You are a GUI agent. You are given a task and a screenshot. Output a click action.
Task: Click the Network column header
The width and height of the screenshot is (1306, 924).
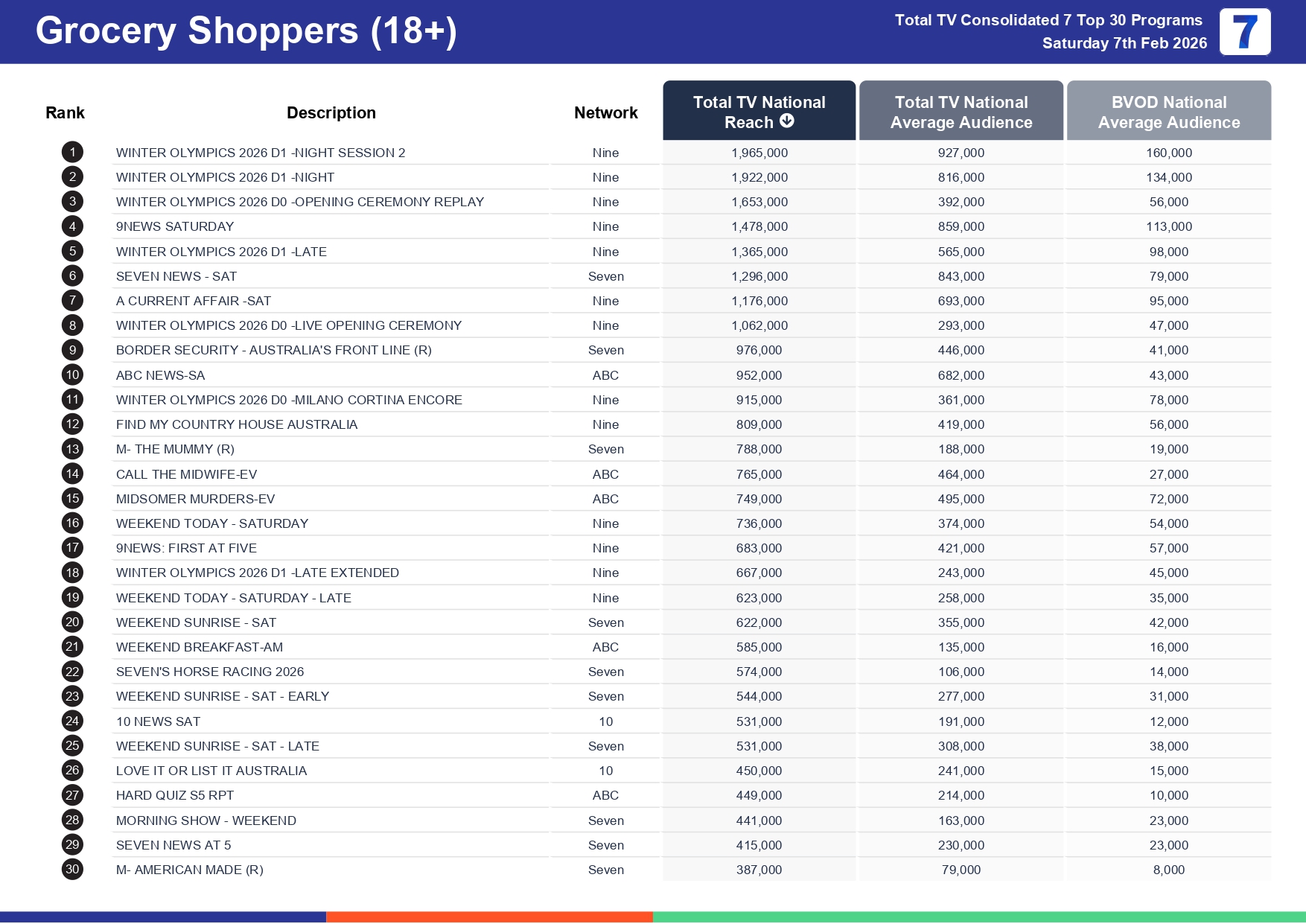605,112
